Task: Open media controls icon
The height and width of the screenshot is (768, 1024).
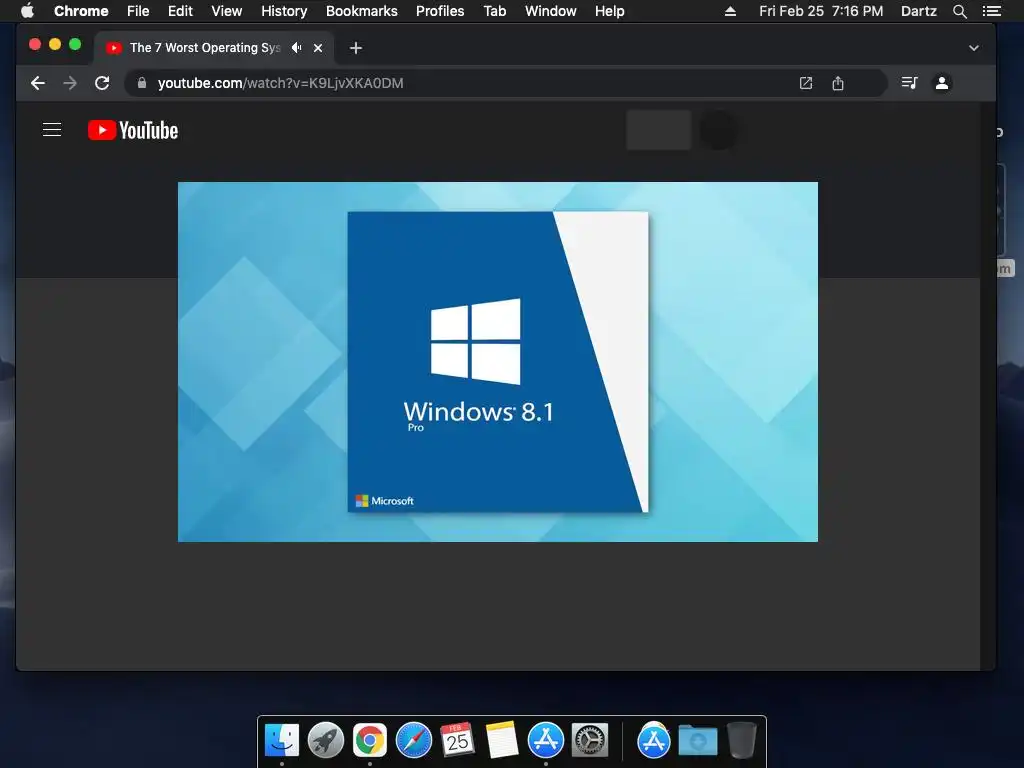Action: 910,83
